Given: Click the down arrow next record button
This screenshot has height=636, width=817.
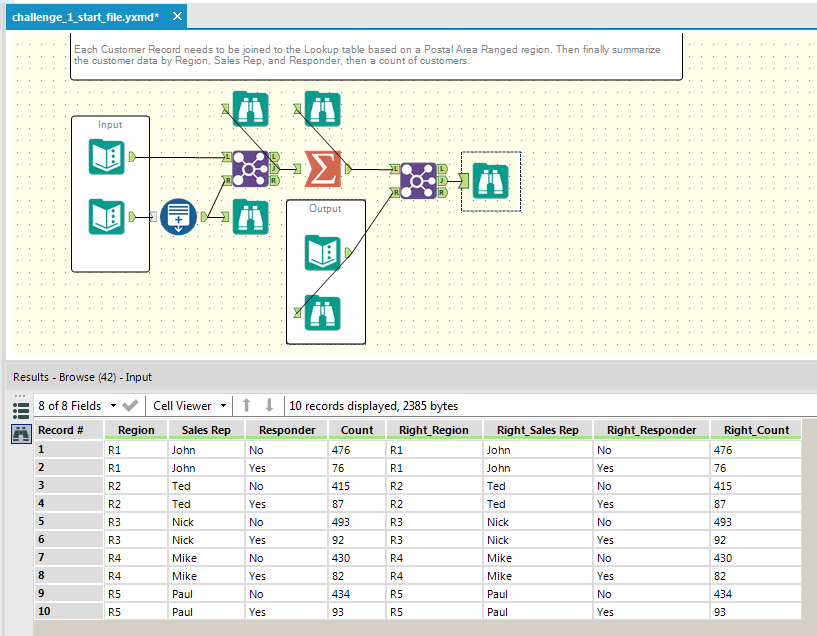Looking at the screenshot, I should (269, 406).
